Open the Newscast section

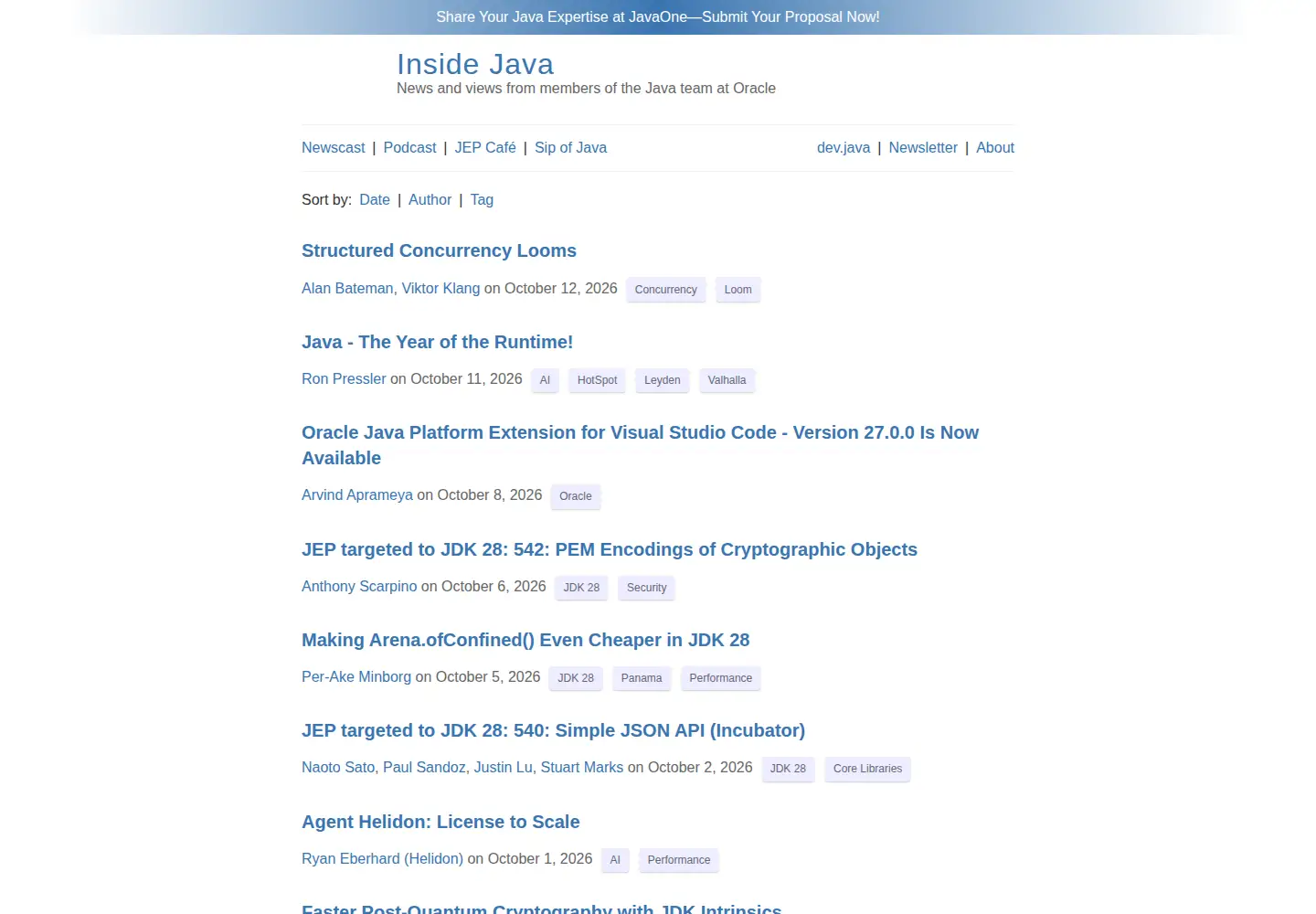click(x=333, y=147)
